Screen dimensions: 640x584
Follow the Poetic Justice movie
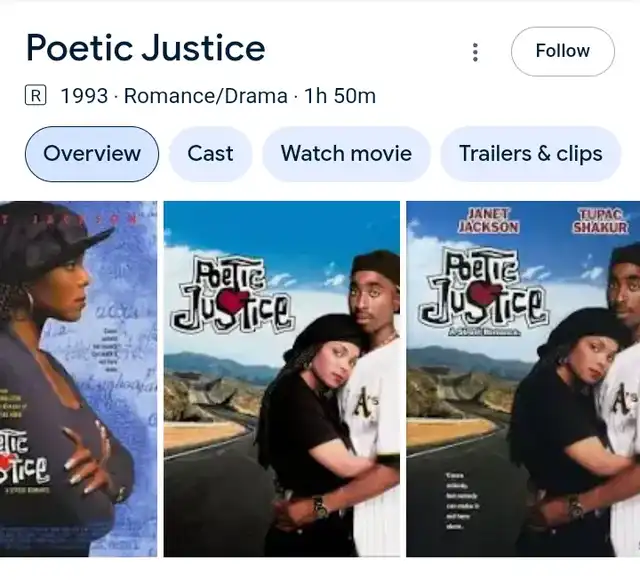(562, 51)
